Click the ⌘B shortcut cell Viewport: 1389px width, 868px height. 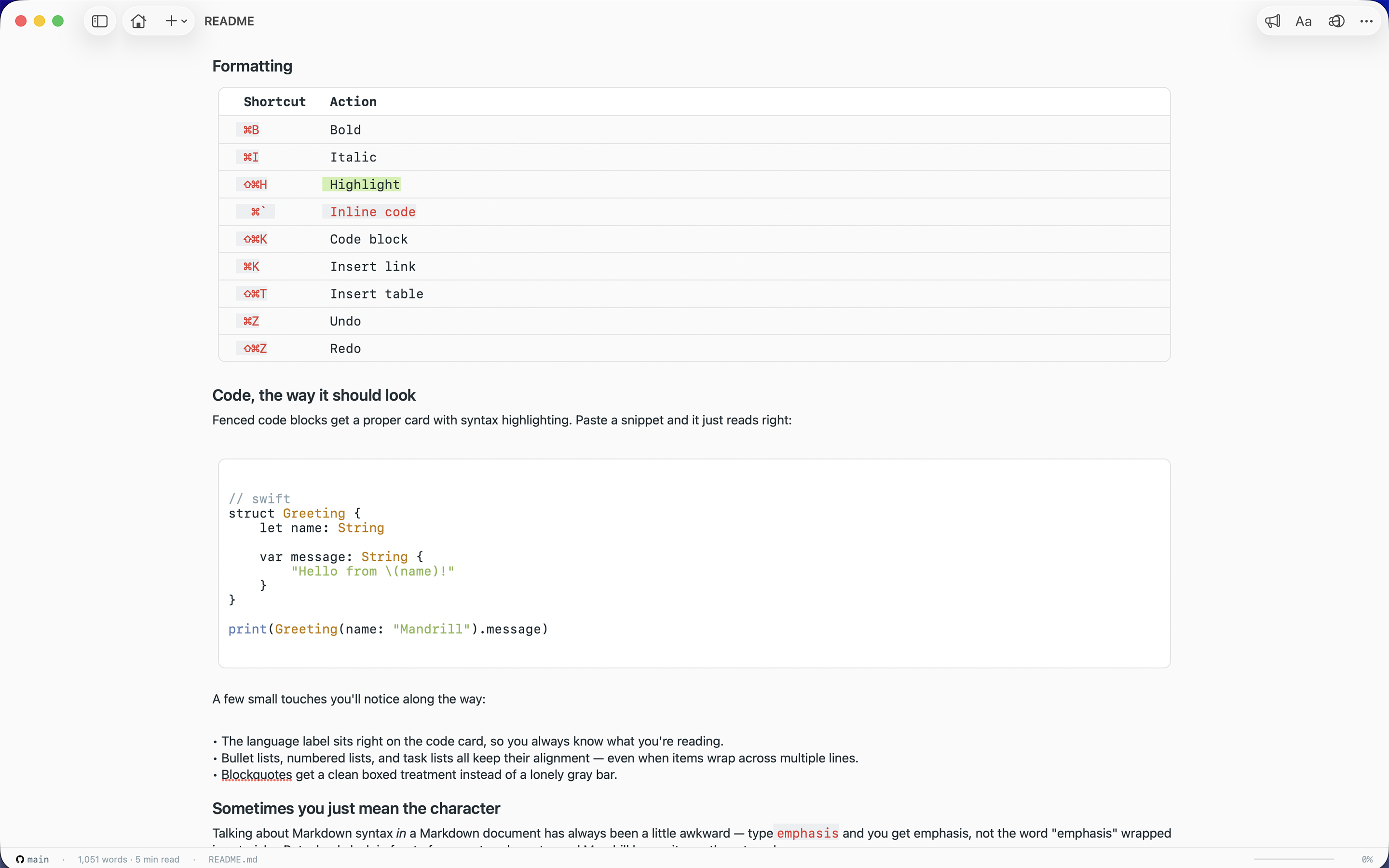pyautogui.click(x=251, y=130)
